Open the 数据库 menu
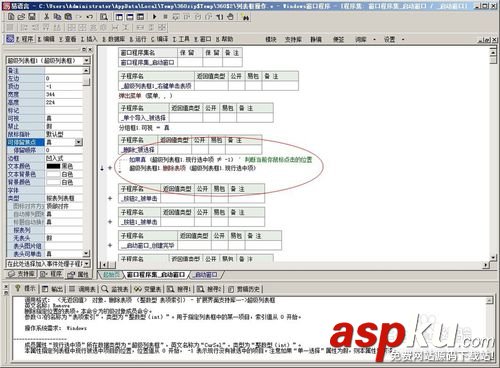This screenshot has height=368, width=500. click(114, 39)
